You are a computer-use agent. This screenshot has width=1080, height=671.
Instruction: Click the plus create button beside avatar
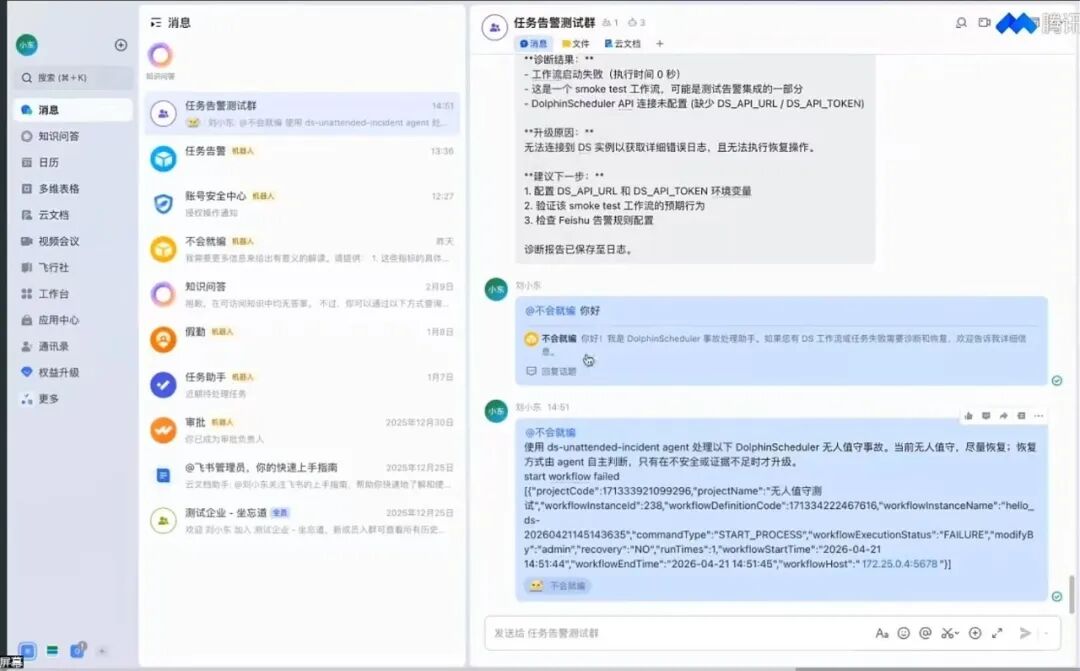[x=121, y=45]
